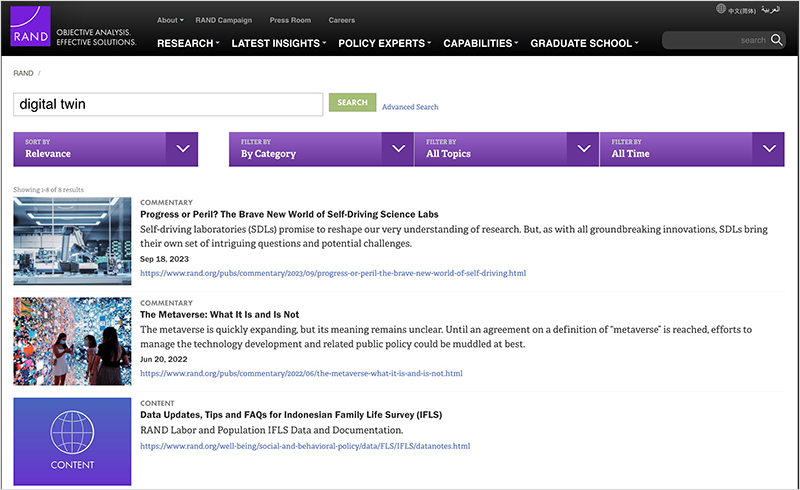This screenshot has width=800, height=490.
Task: Click the 'digital twin' search query box
Action: click(168, 104)
